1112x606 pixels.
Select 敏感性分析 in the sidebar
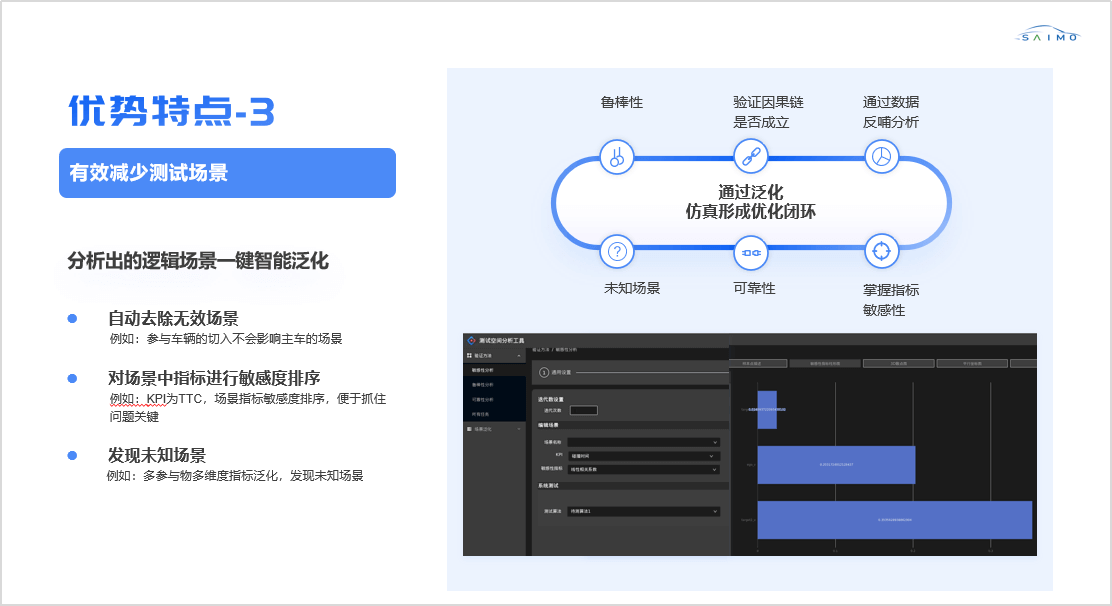pyautogui.click(x=484, y=370)
